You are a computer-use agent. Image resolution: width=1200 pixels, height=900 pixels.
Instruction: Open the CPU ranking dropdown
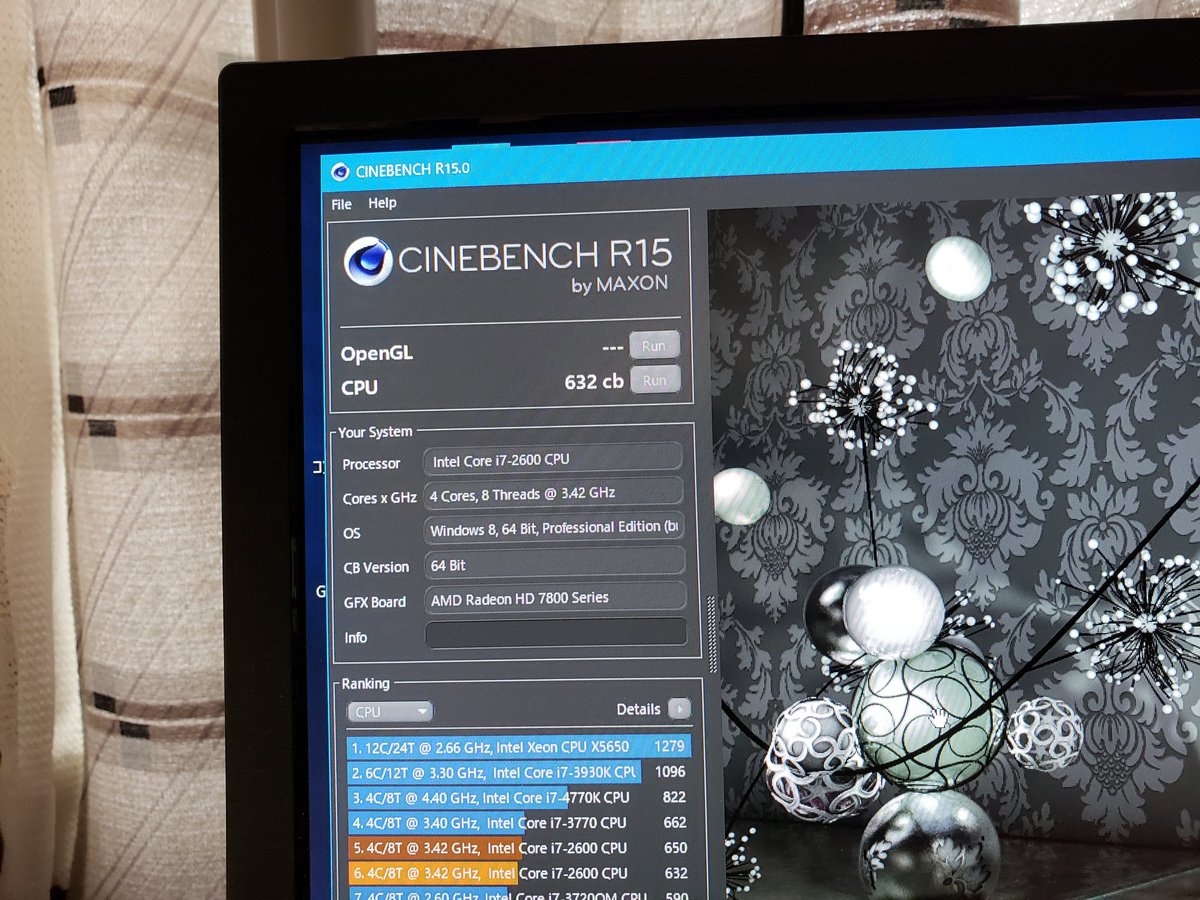(x=390, y=712)
